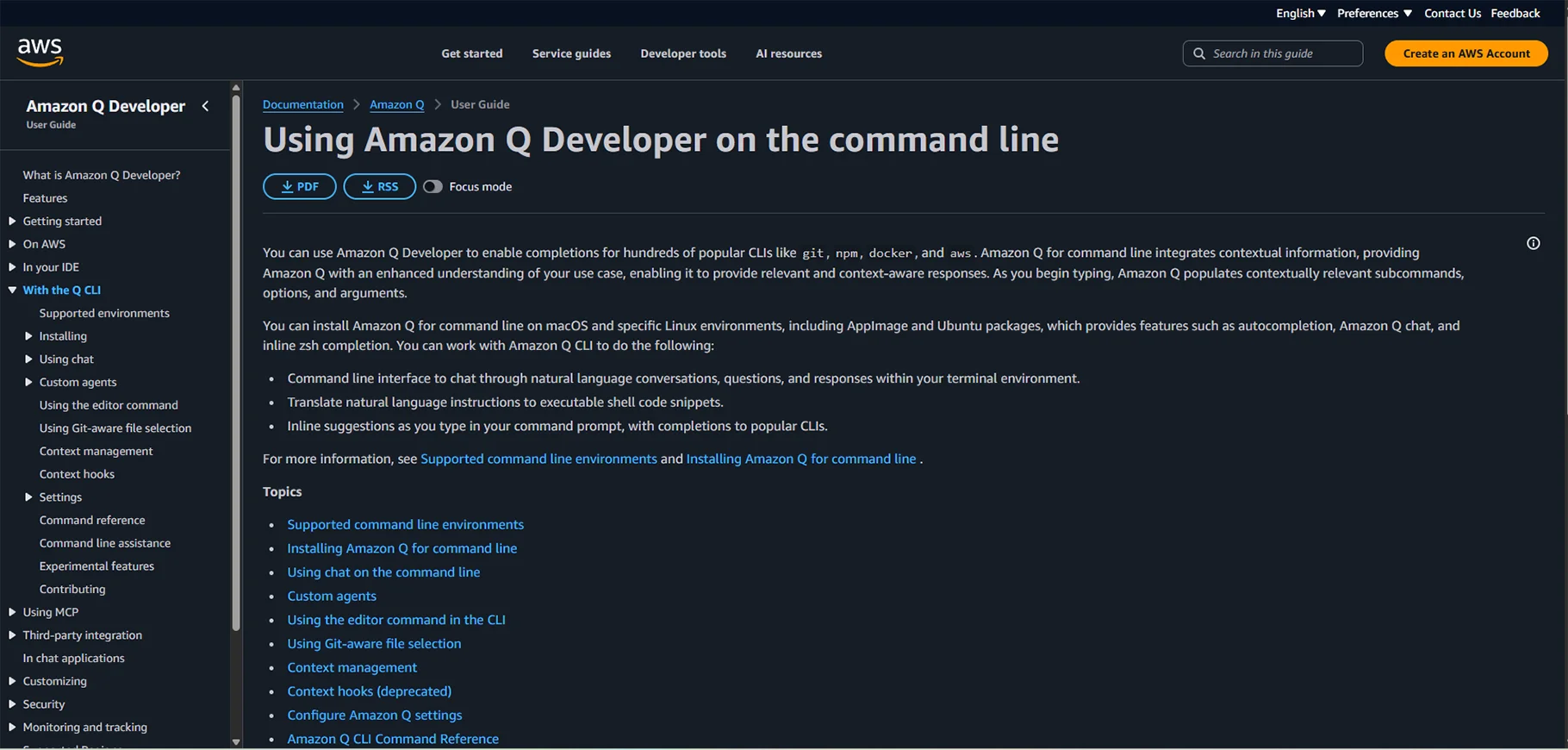Open Supported command line environments under Topics
The height and width of the screenshot is (750, 1568).
405,524
